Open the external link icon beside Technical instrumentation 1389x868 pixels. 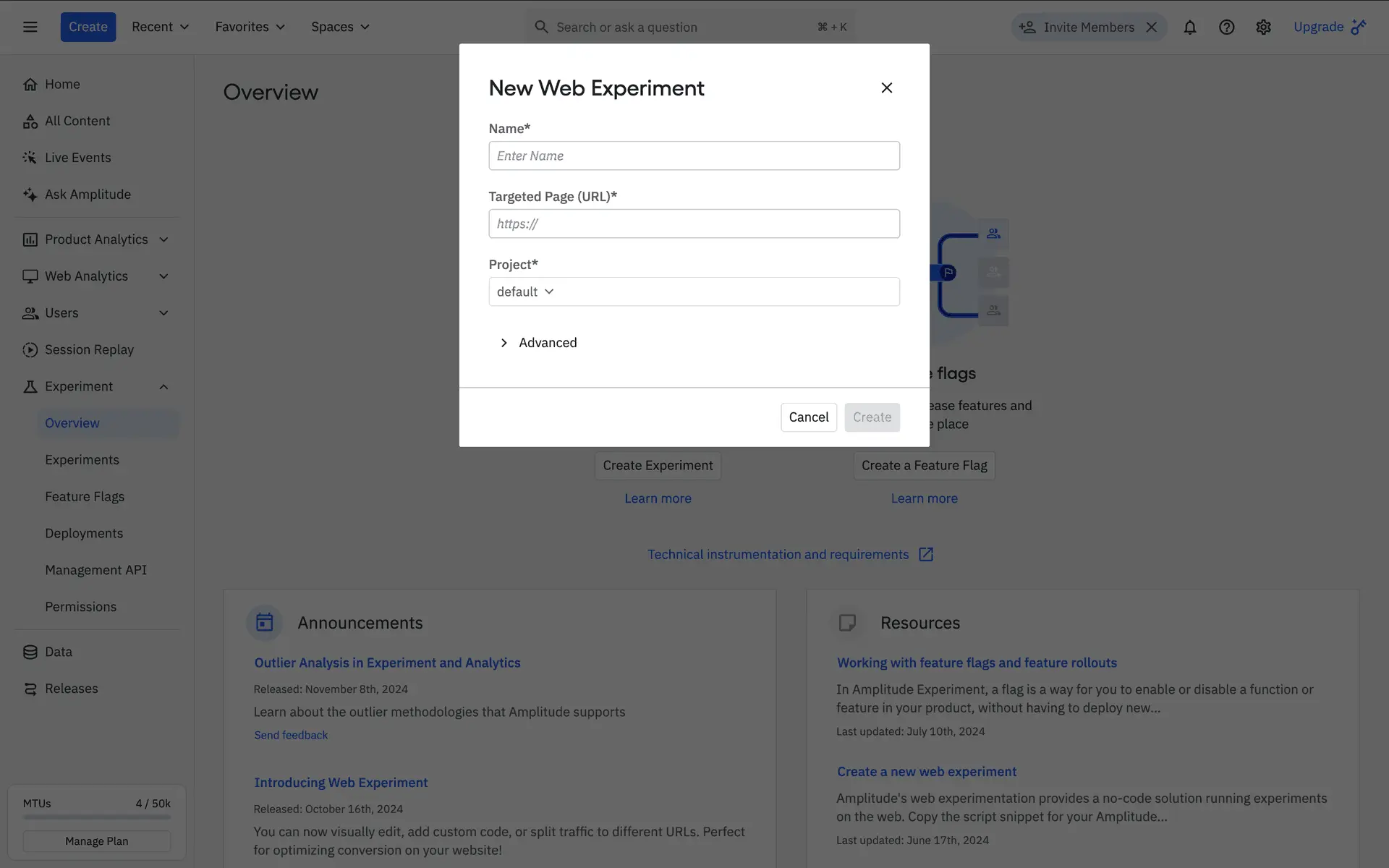tap(925, 554)
